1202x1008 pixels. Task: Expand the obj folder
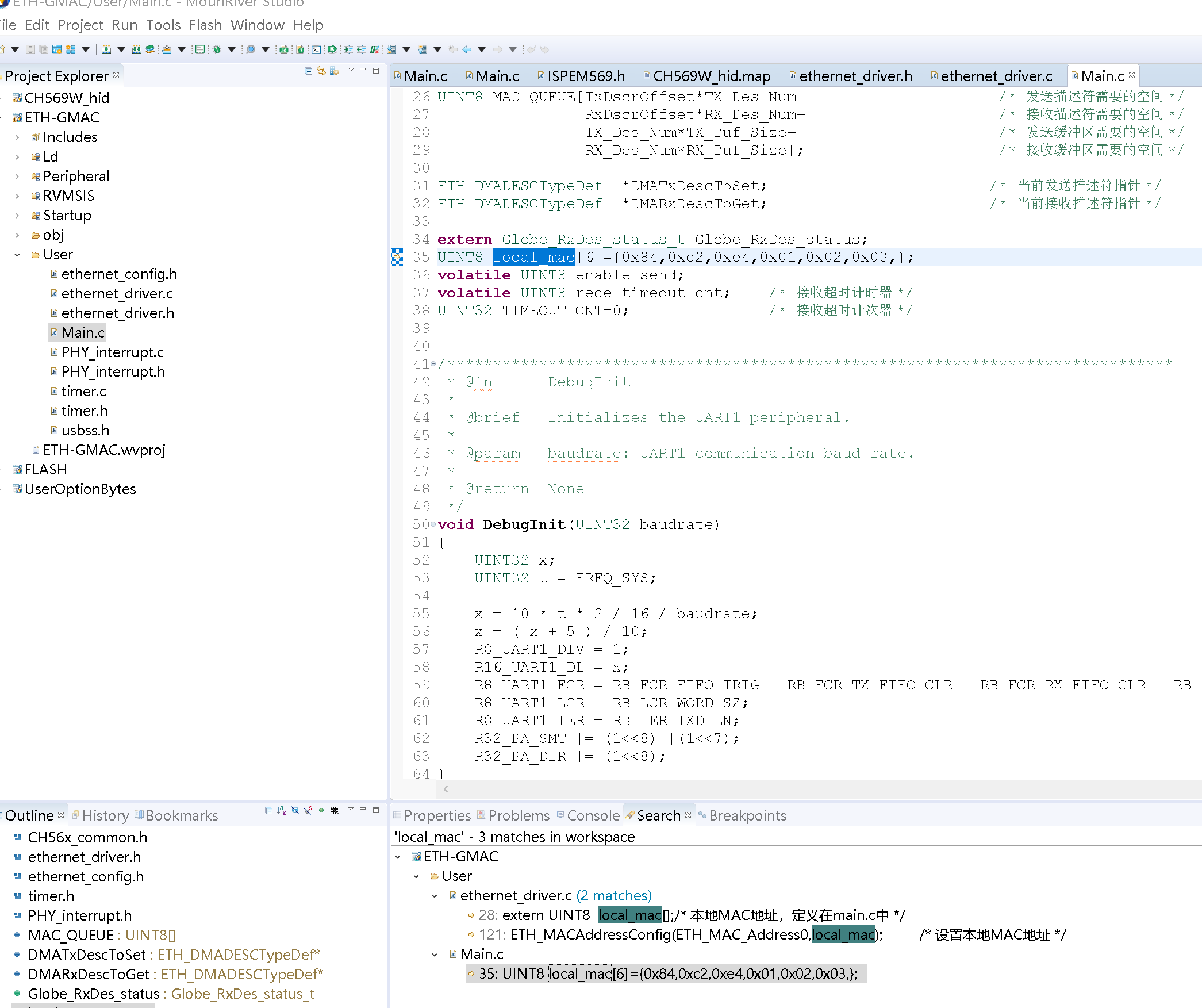pyautogui.click(x=17, y=235)
